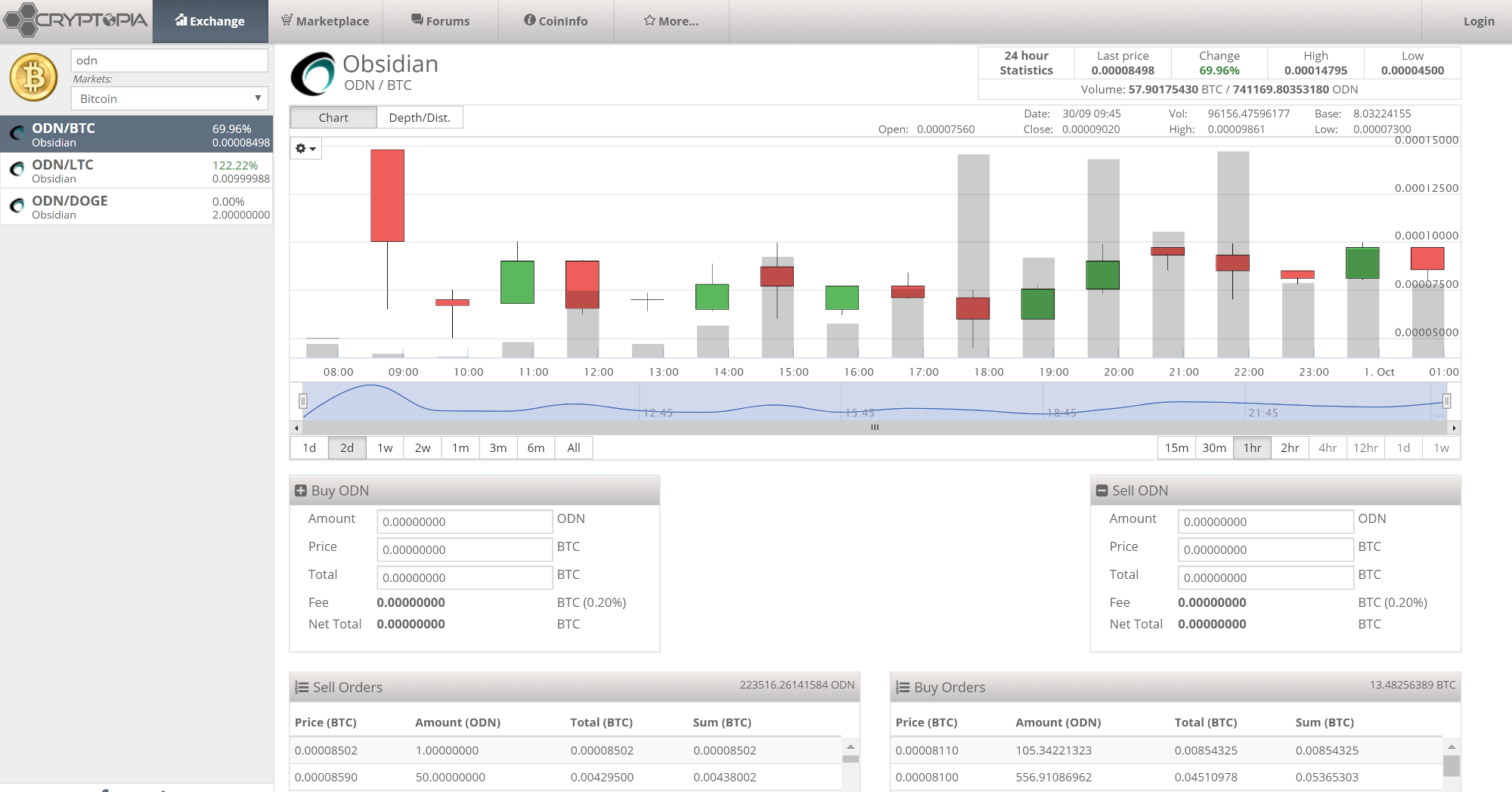1512x792 pixels.
Task: Select the 6m range button
Action: click(x=536, y=448)
